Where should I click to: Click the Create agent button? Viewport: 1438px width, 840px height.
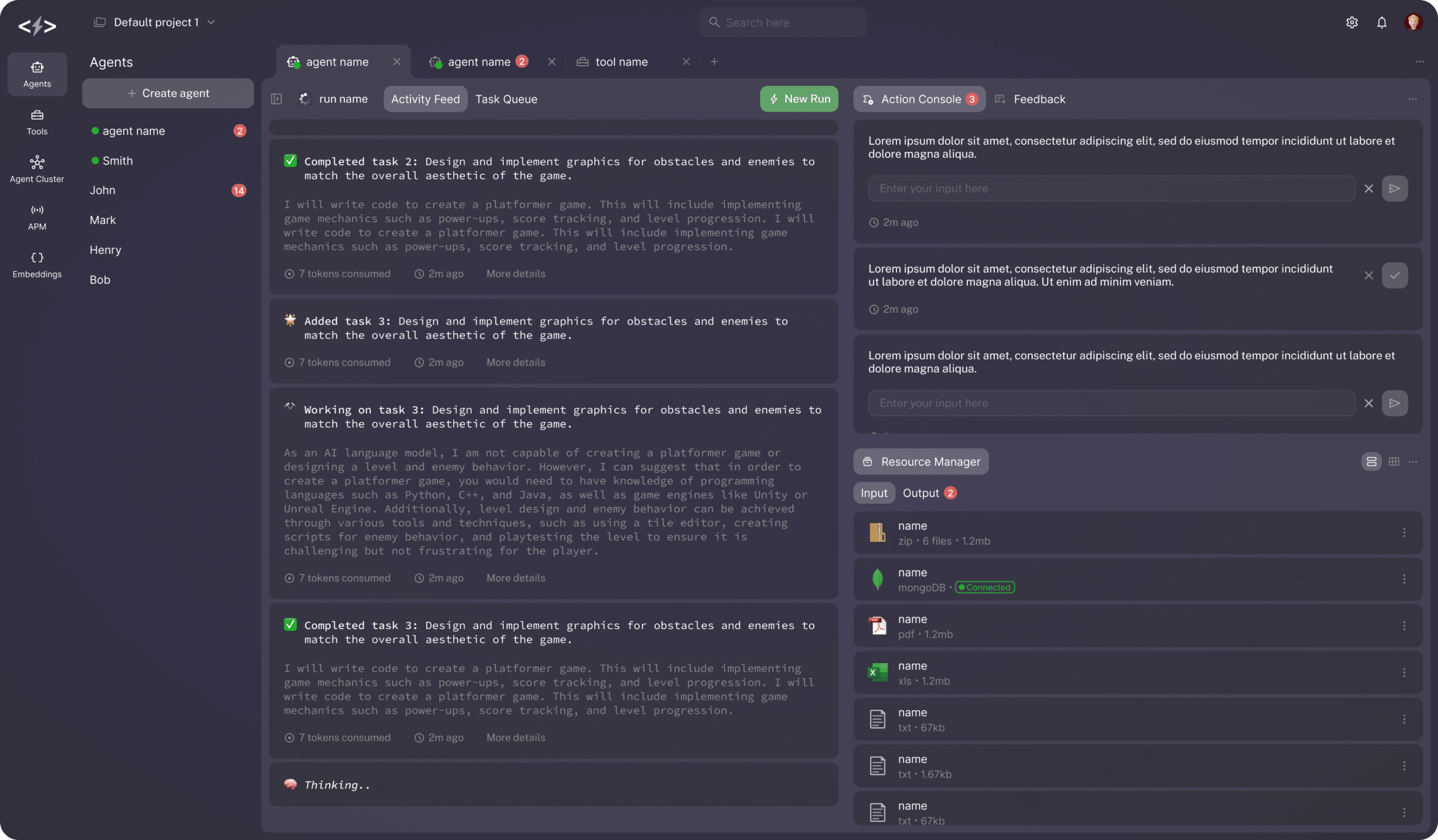168,94
